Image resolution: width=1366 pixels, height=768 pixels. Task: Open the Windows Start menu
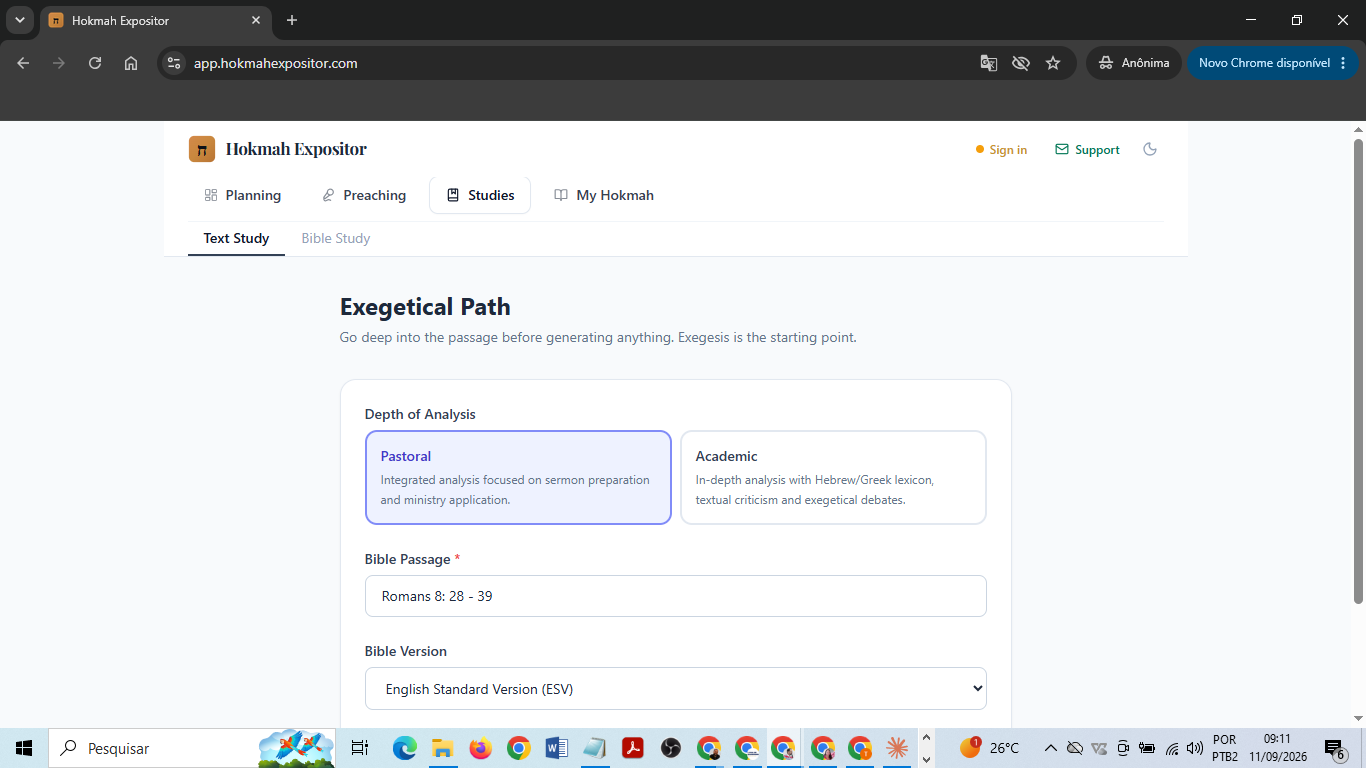[24, 748]
